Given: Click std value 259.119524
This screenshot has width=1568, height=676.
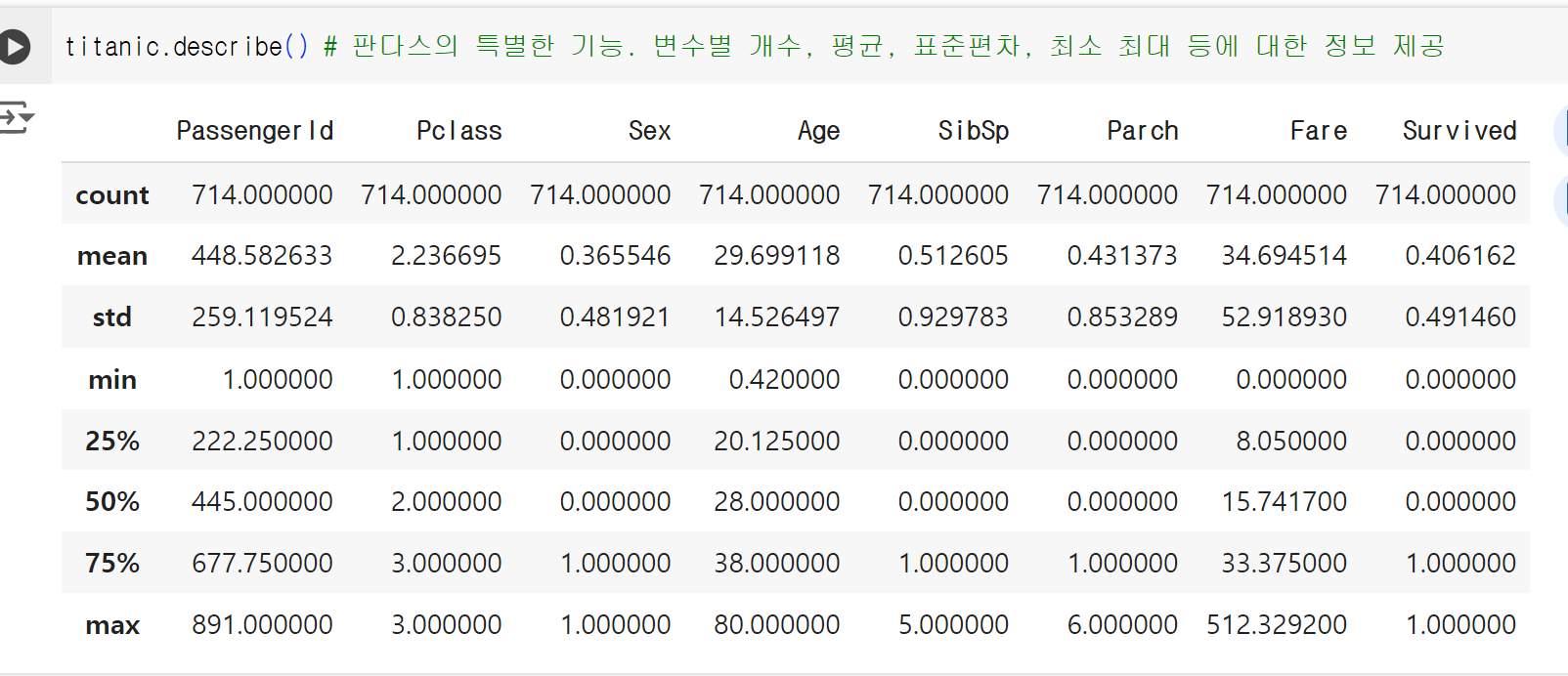Looking at the screenshot, I should pyautogui.click(x=262, y=317).
